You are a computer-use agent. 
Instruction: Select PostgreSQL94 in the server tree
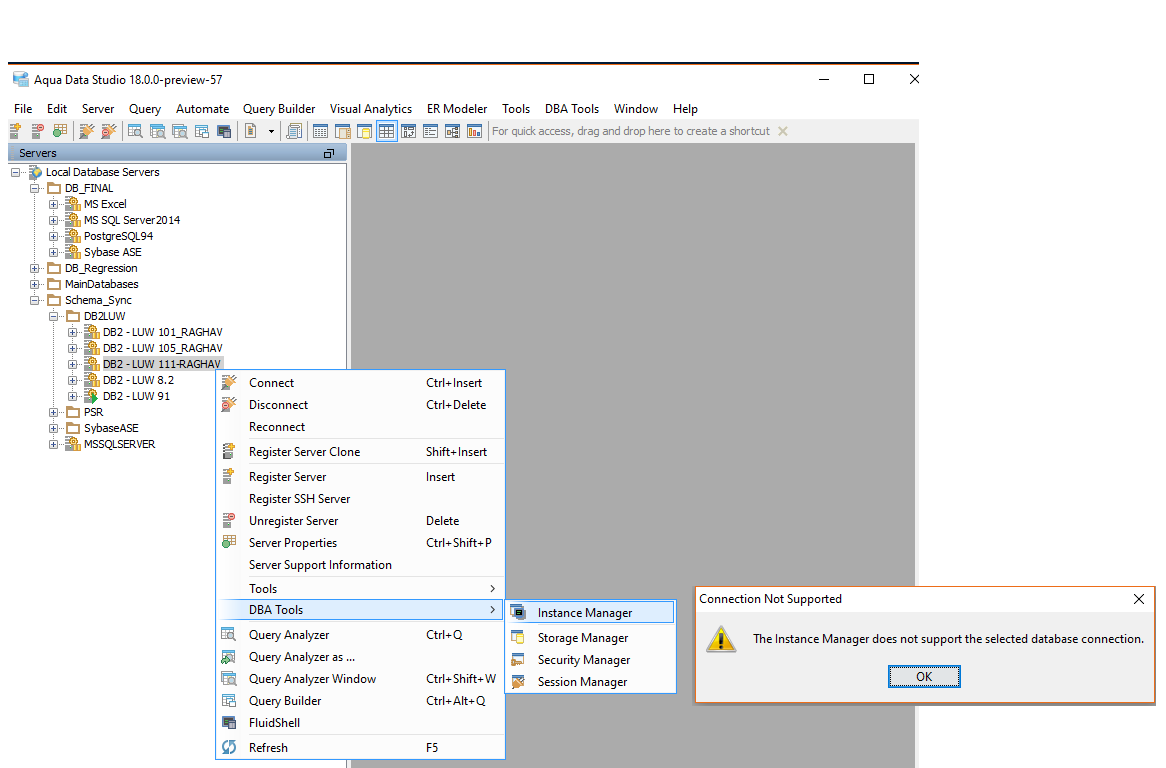point(118,236)
